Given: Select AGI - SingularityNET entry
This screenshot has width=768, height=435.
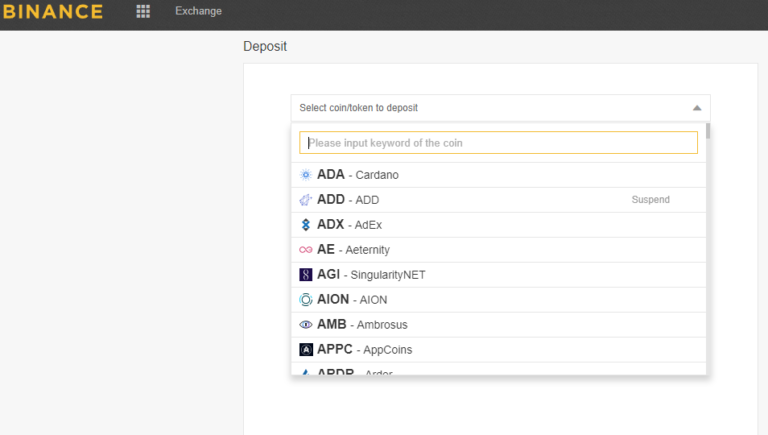Looking at the screenshot, I should (x=498, y=275).
